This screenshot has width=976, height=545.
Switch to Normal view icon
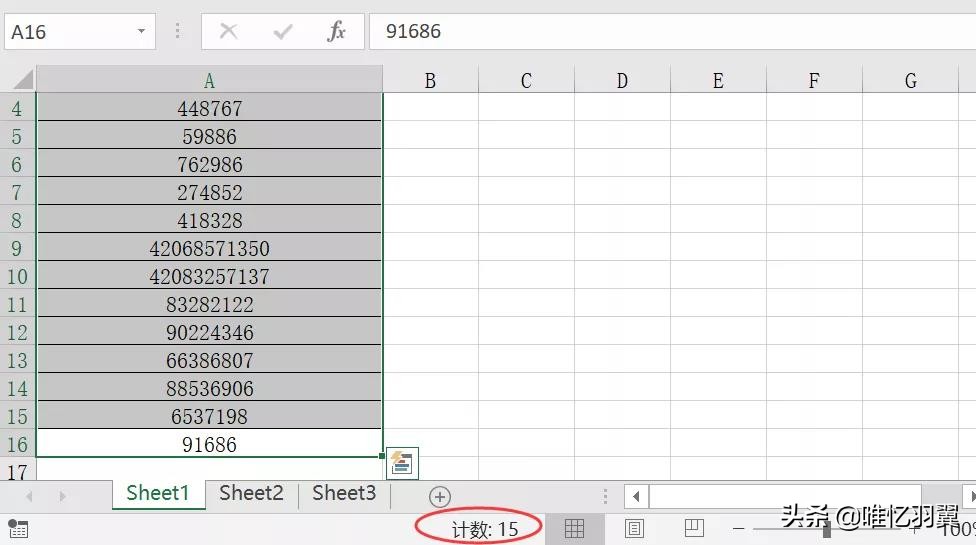click(x=574, y=529)
